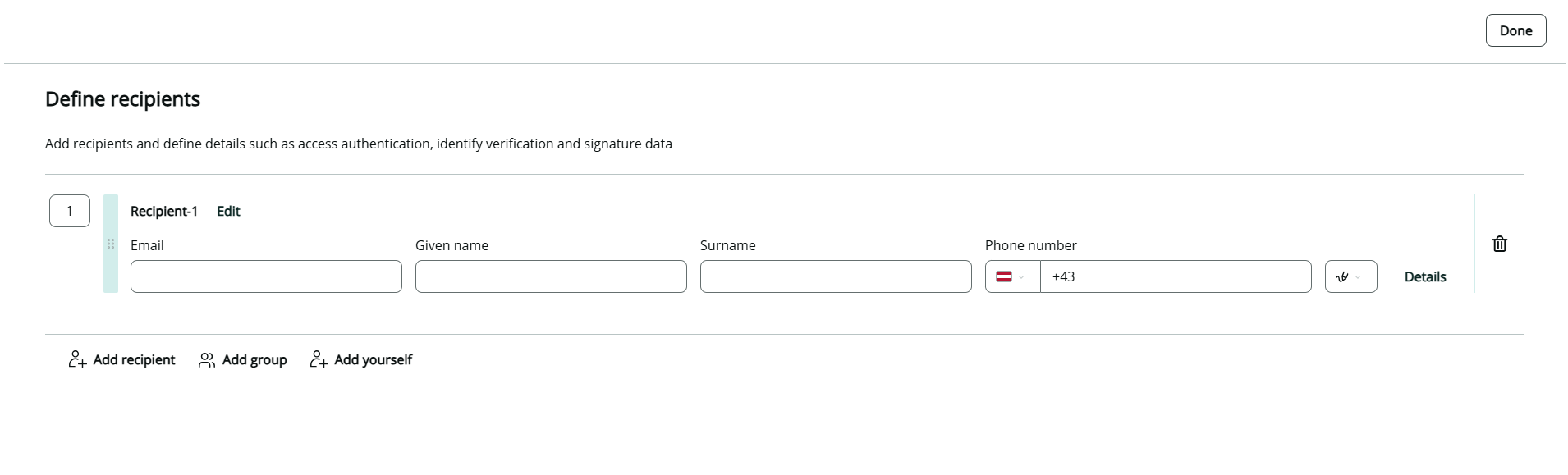Select the Surname text box

[x=836, y=276]
